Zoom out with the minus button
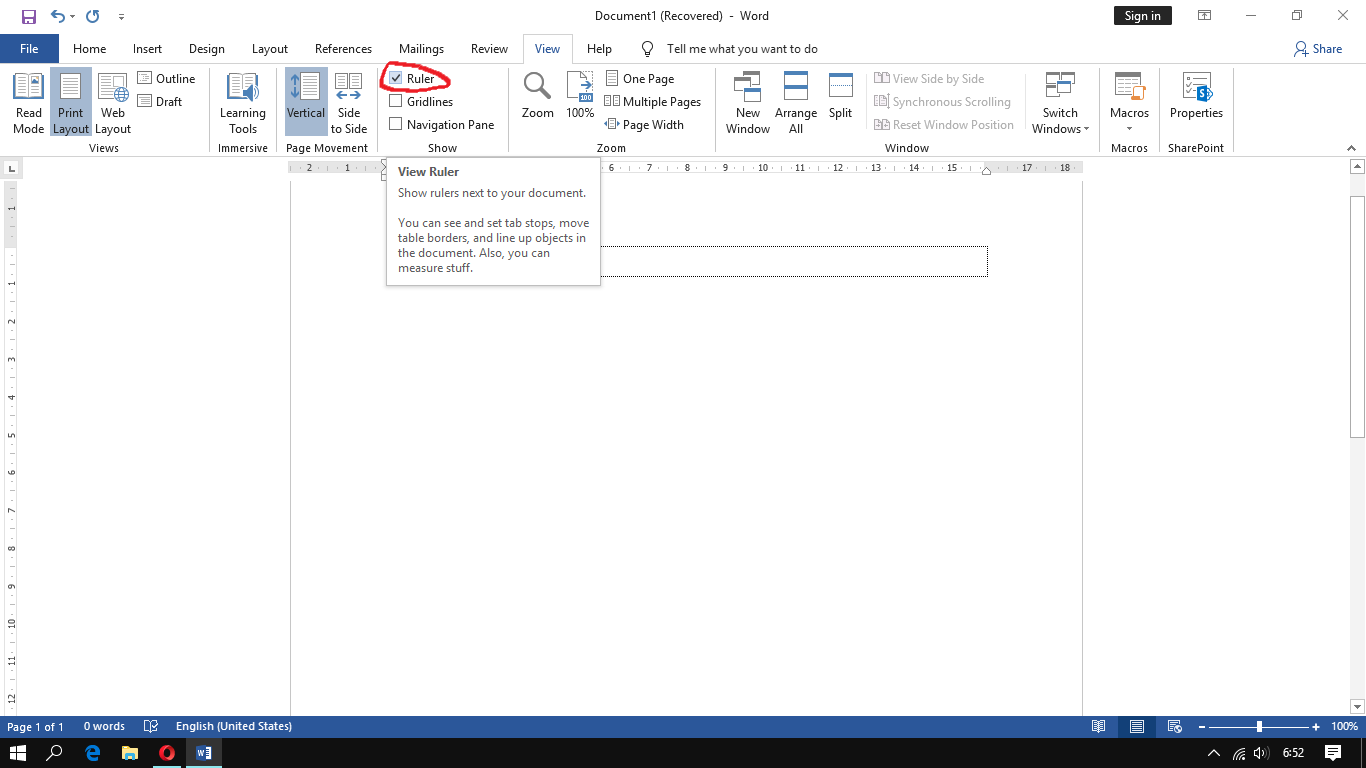Viewport: 1366px width, 768px height. 1202,727
